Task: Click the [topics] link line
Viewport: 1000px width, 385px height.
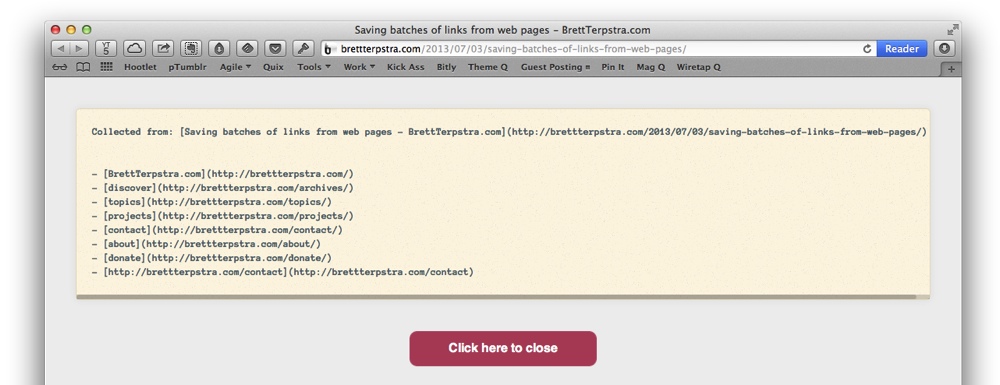Action: tap(212, 202)
